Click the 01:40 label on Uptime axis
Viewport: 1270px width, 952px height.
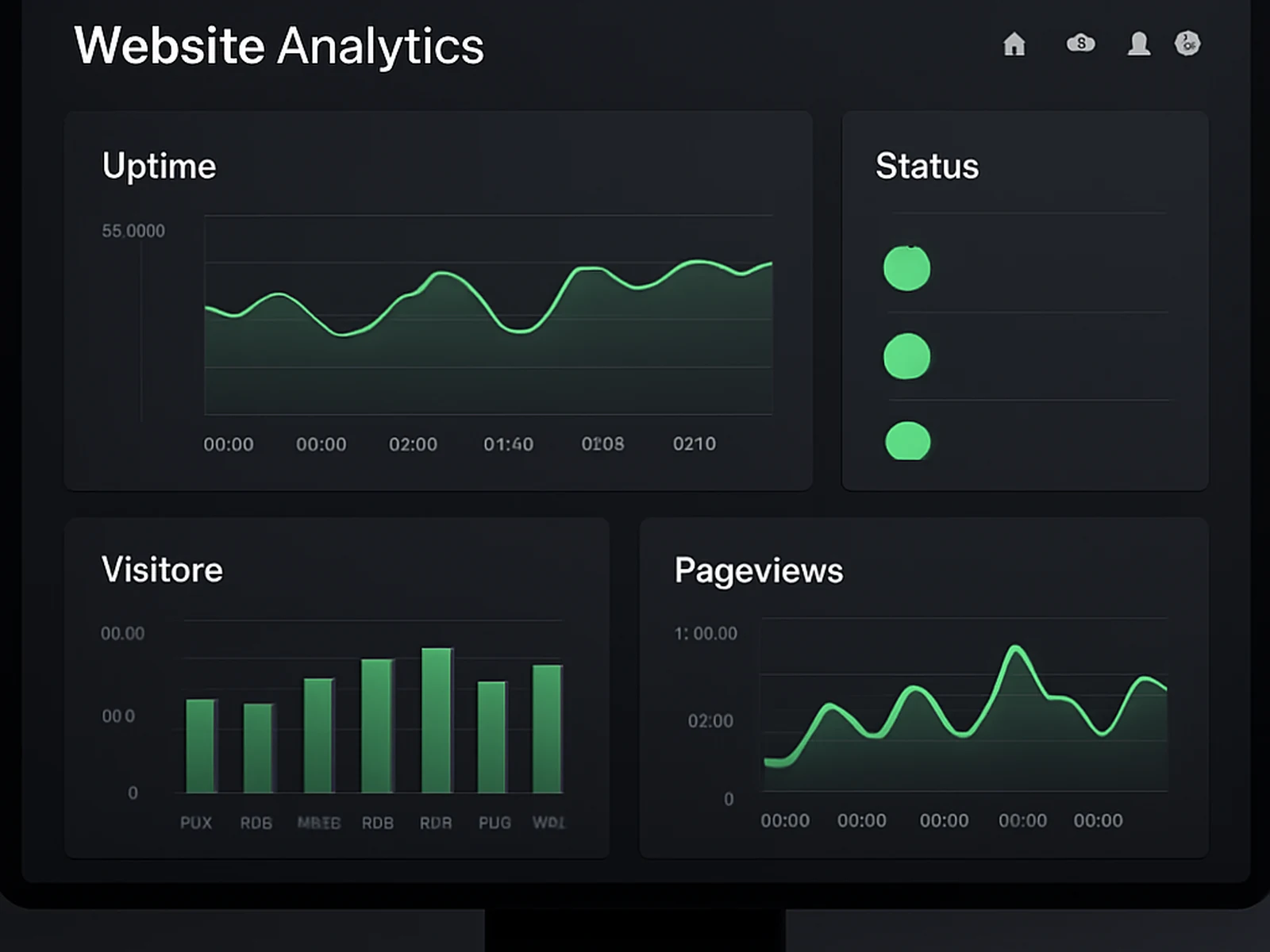coord(509,444)
